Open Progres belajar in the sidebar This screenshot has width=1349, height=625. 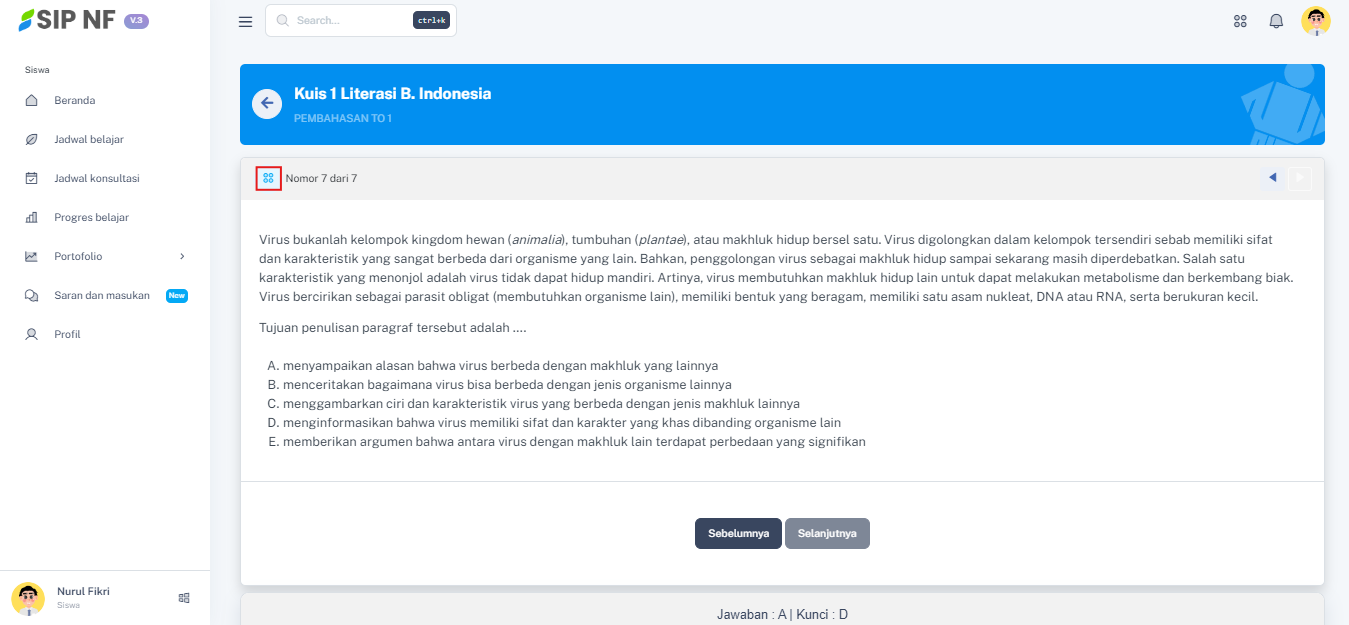pos(91,217)
